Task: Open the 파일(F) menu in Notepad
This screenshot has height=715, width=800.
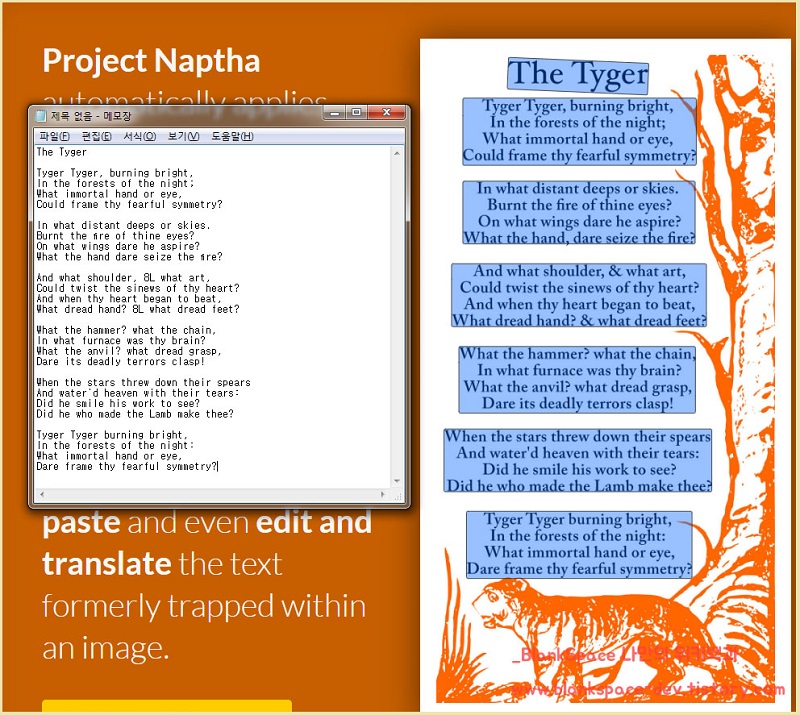Action: [x=54, y=136]
